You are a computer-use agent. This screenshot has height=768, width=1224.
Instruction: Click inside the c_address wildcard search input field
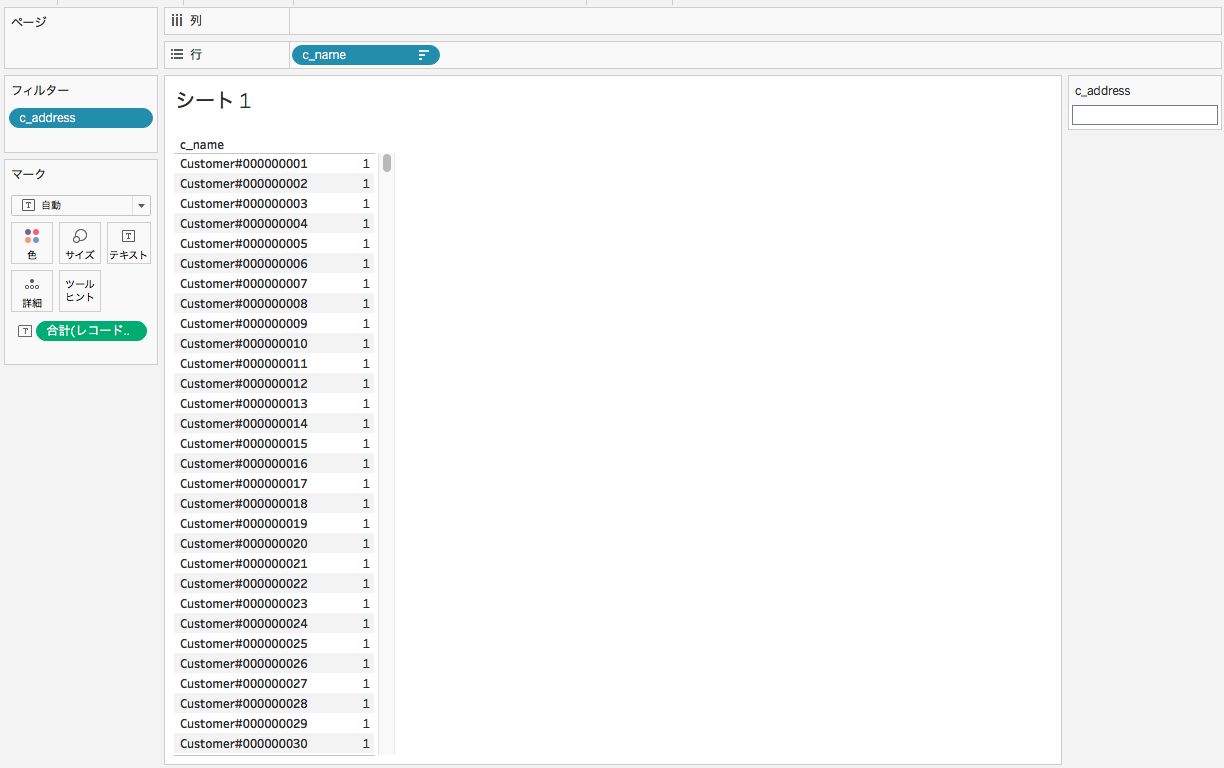(1144, 114)
